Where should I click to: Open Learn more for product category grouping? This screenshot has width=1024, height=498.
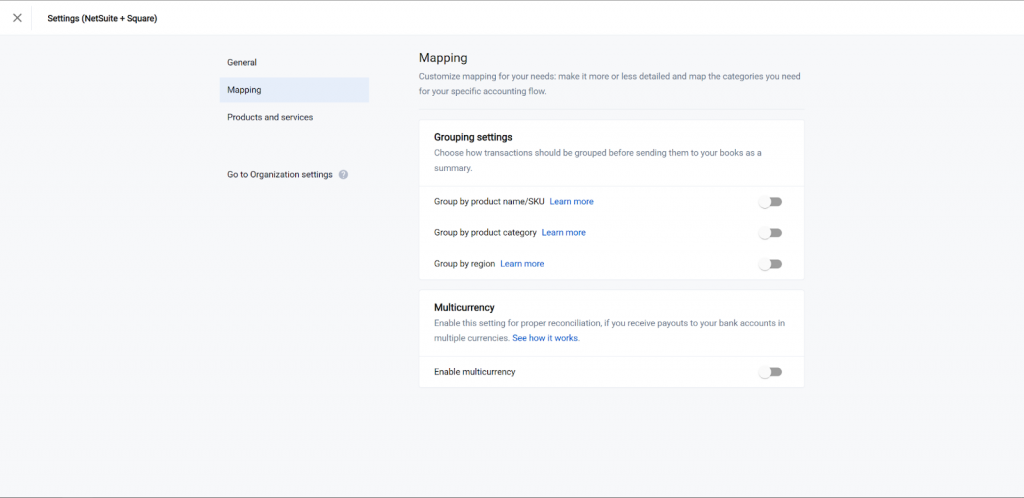[x=564, y=232]
